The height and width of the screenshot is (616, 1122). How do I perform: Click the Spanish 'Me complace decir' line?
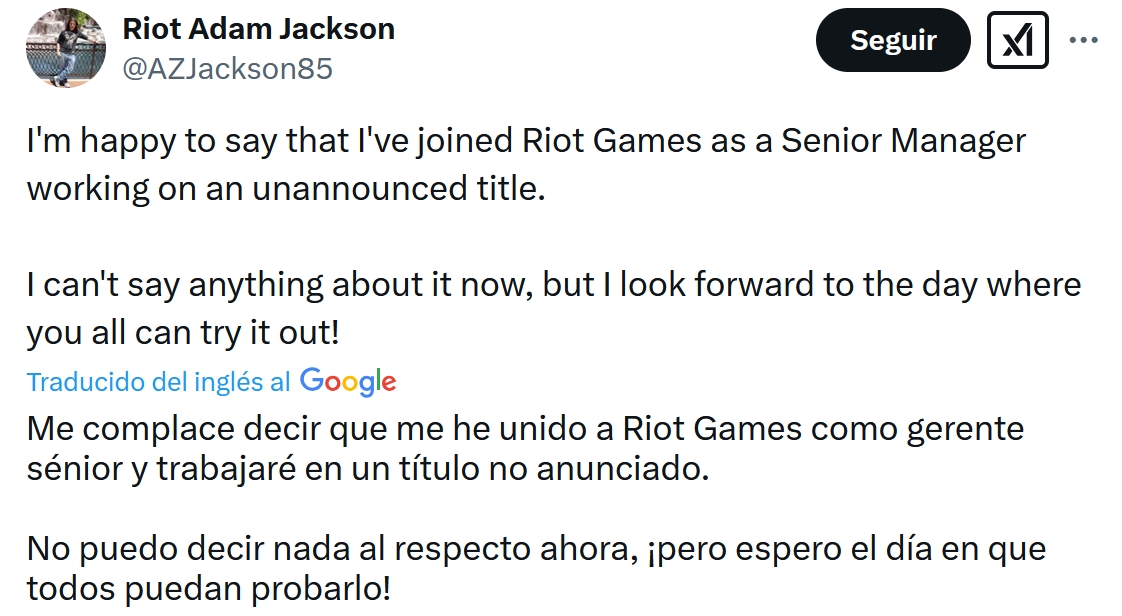pyautogui.click(x=525, y=429)
